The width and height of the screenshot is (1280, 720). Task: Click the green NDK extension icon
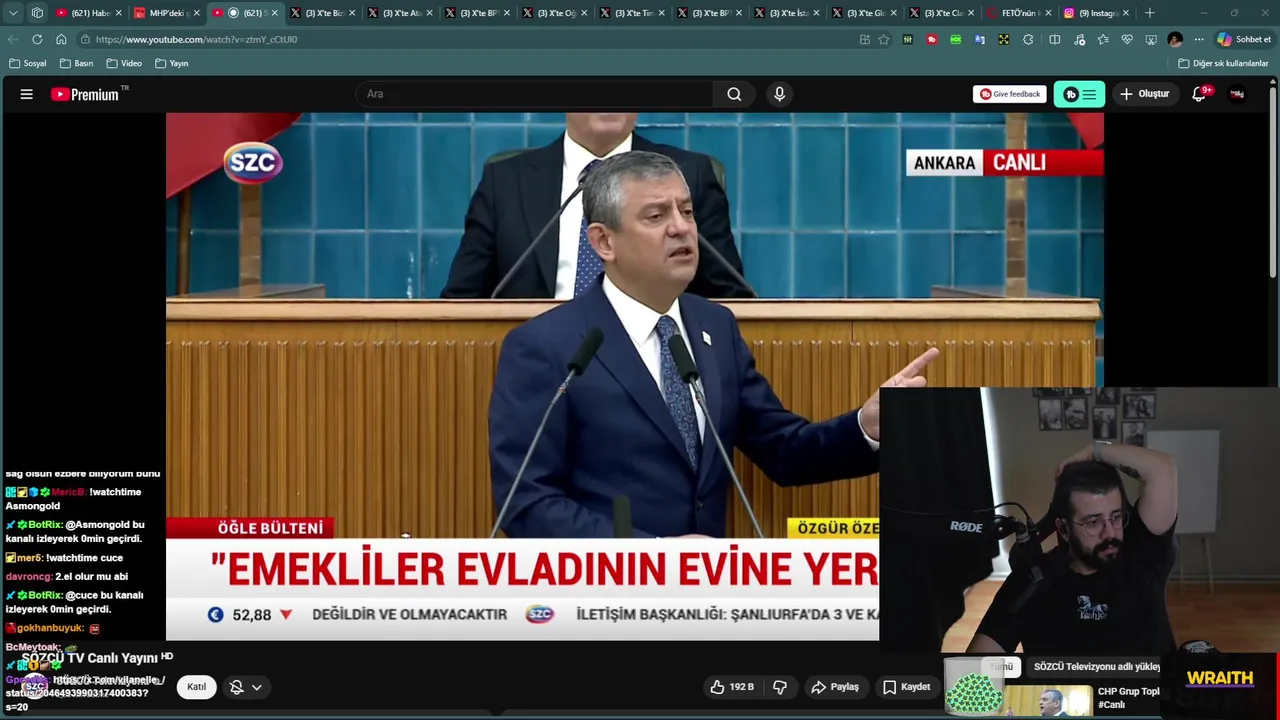click(955, 39)
